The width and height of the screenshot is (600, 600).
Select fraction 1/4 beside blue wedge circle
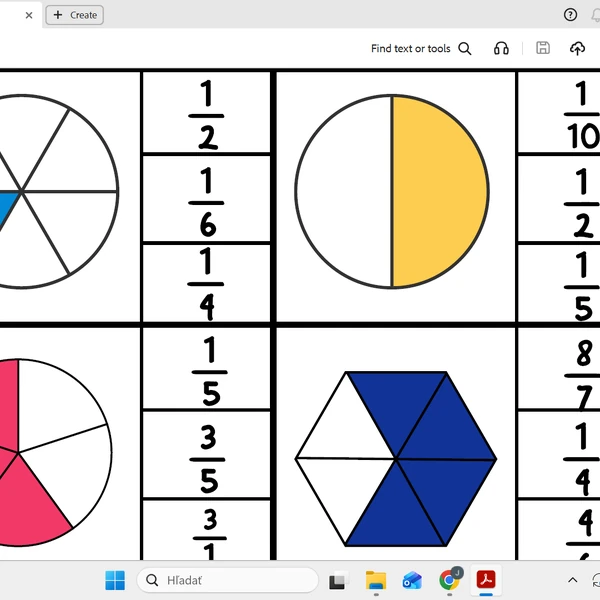(206, 284)
